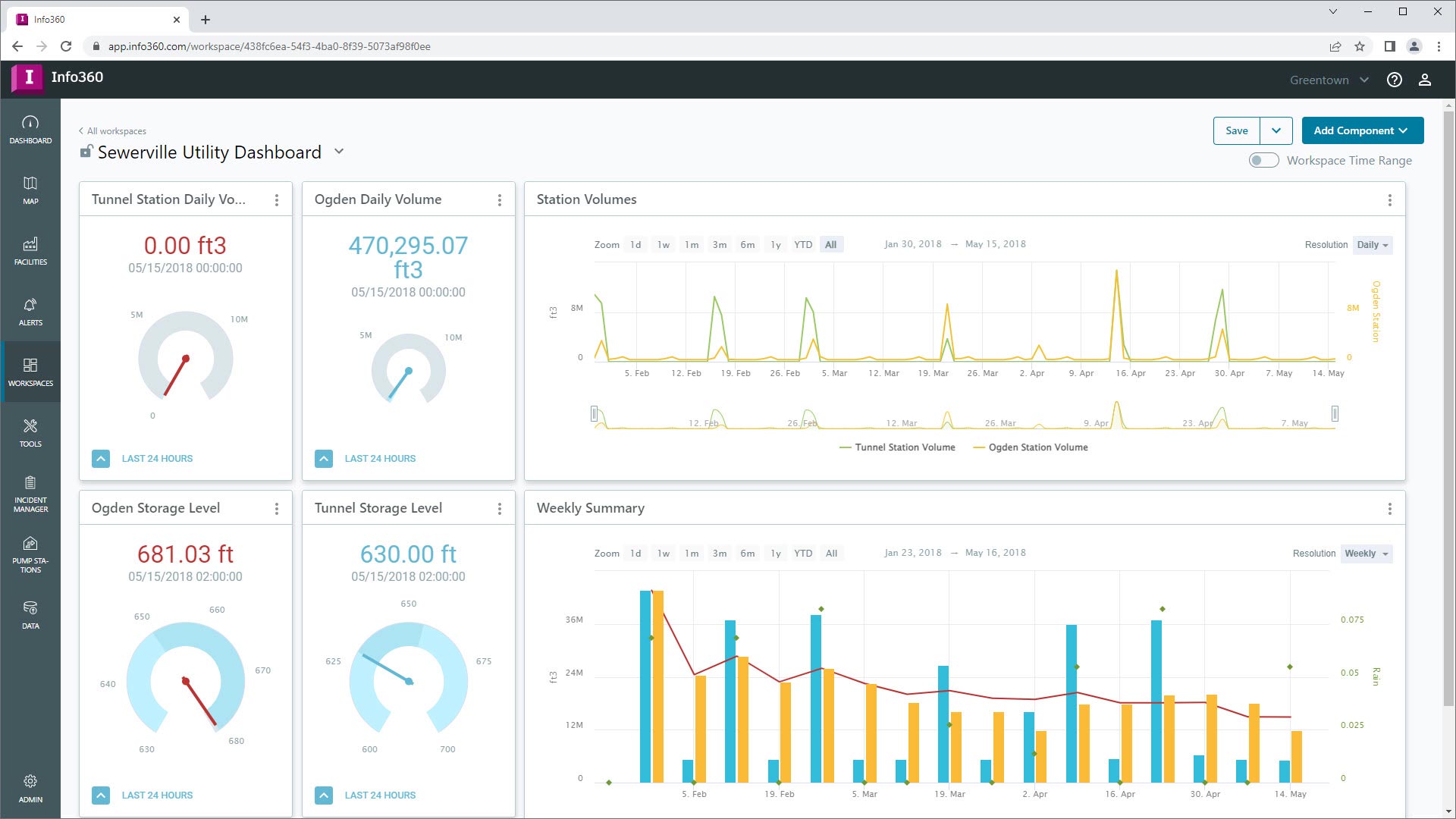Open Pump Stations in sidebar

(x=30, y=554)
